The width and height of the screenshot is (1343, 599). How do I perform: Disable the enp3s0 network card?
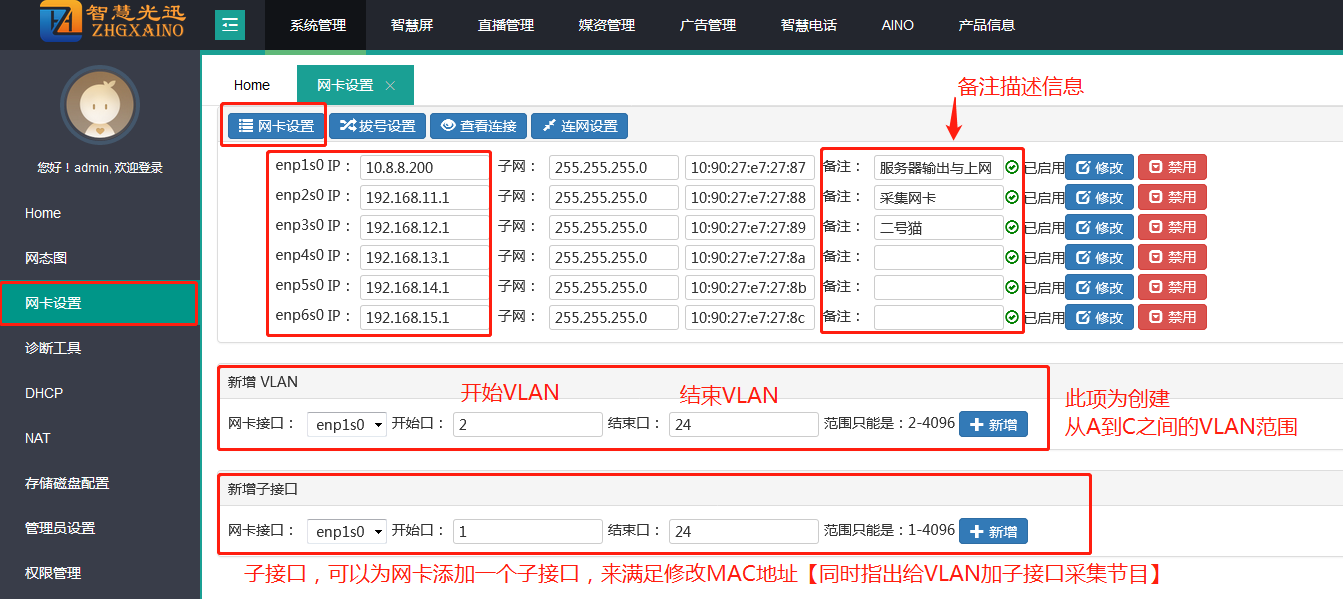pos(1172,228)
